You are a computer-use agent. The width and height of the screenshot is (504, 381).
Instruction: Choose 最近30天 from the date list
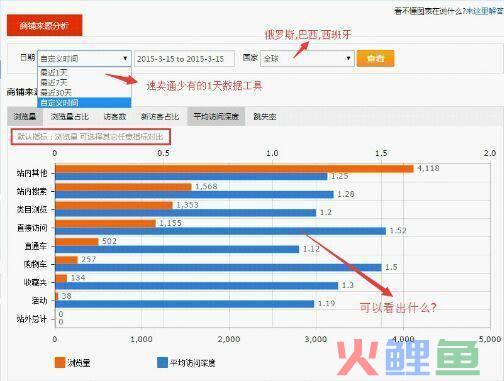(85, 92)
